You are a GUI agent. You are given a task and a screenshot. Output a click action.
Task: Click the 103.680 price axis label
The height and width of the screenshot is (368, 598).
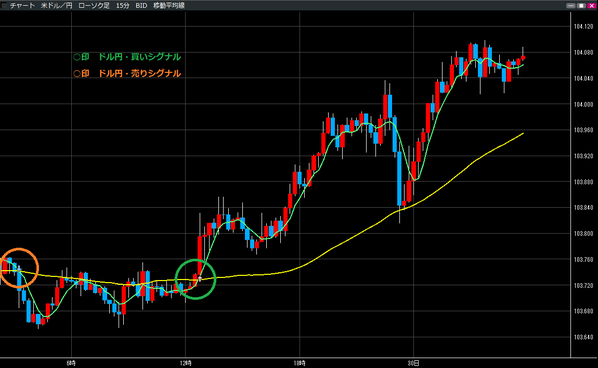(x=584, y=311)
